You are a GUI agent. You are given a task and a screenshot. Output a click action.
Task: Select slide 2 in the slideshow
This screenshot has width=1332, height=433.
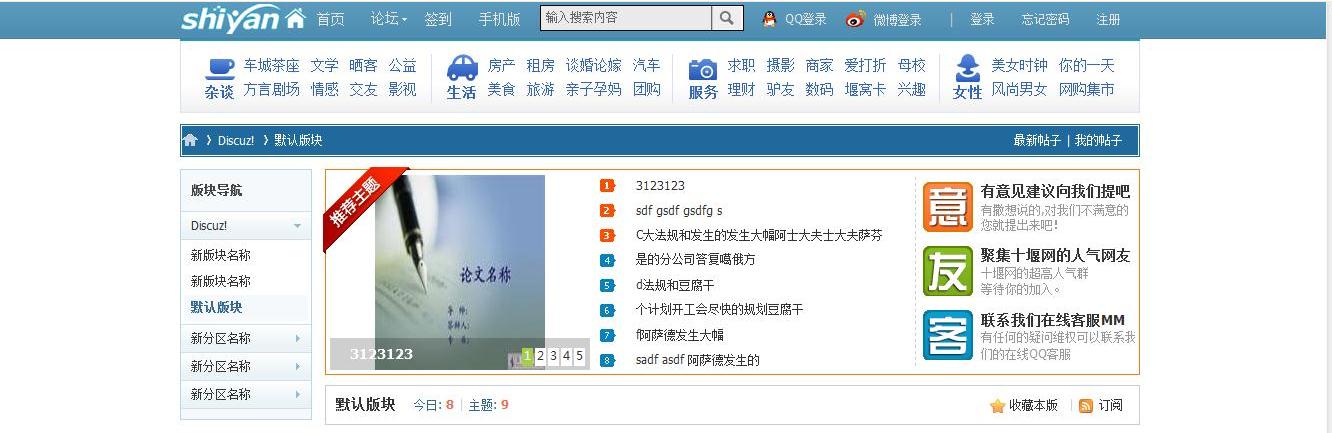tap(540, 355)
